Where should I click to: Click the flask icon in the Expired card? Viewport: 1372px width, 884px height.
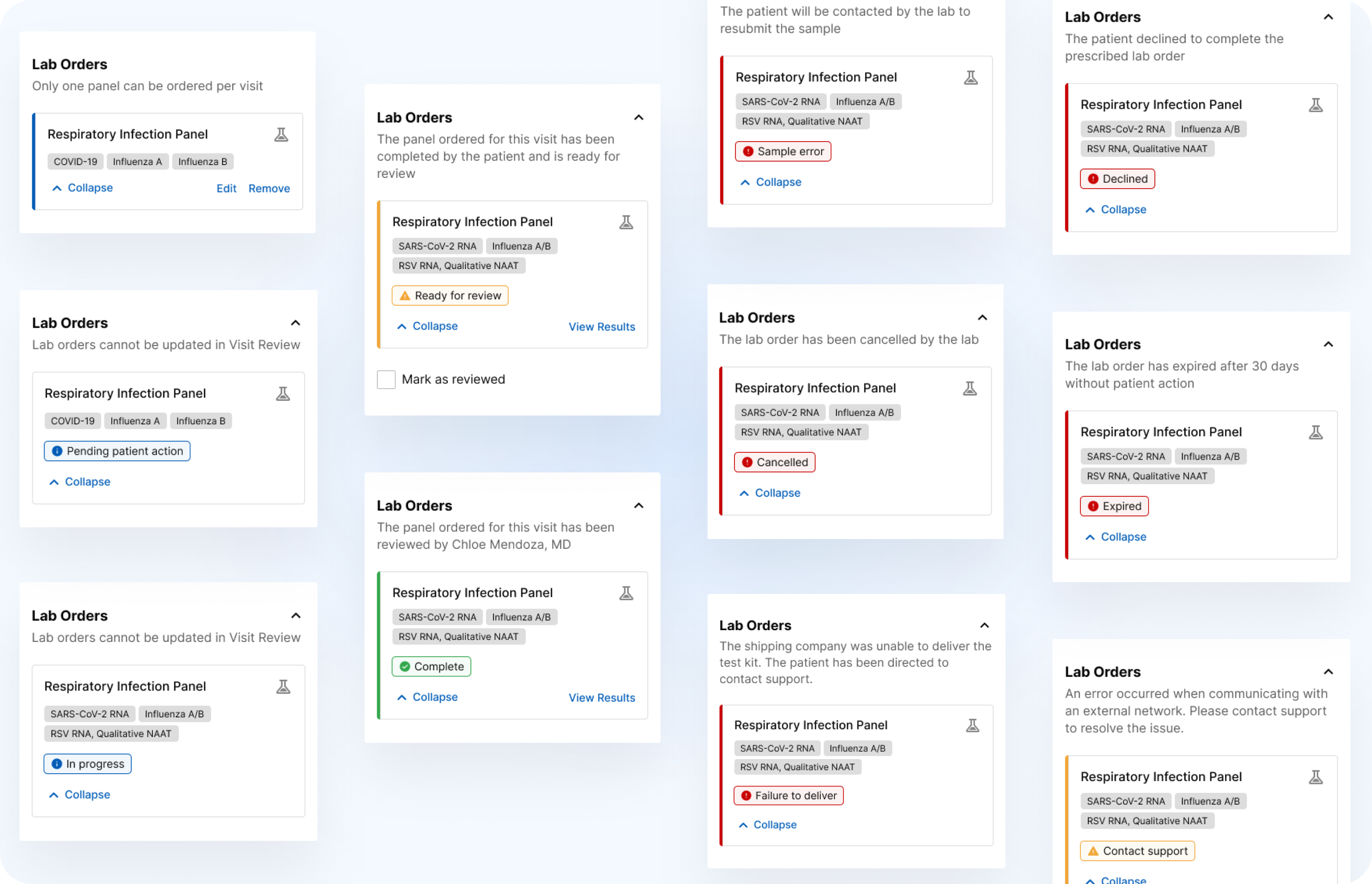coord(1316,432)
